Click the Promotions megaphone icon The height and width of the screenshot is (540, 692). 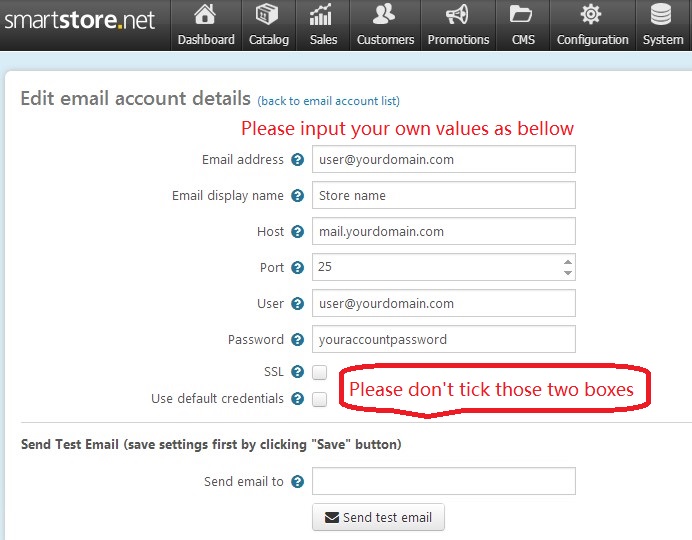458,16
